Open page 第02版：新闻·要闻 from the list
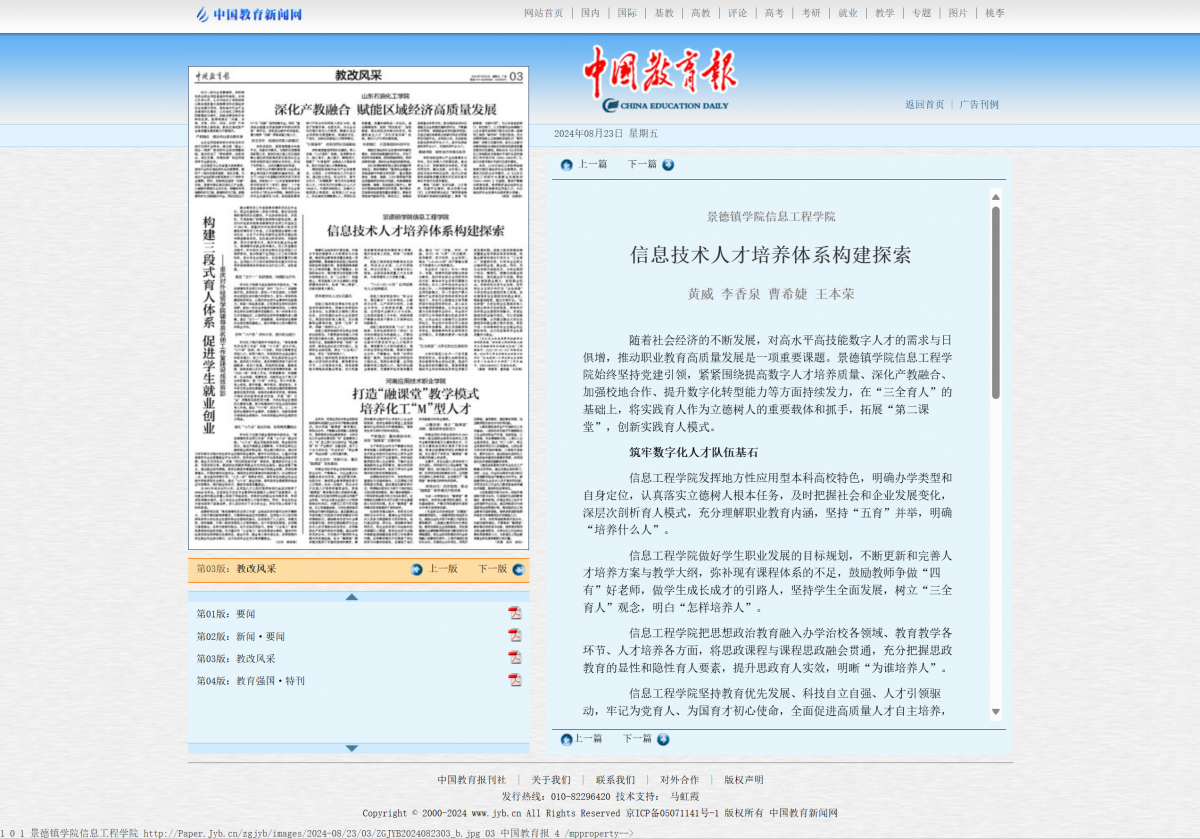The image size is (1200, 839). pos(241,636)
